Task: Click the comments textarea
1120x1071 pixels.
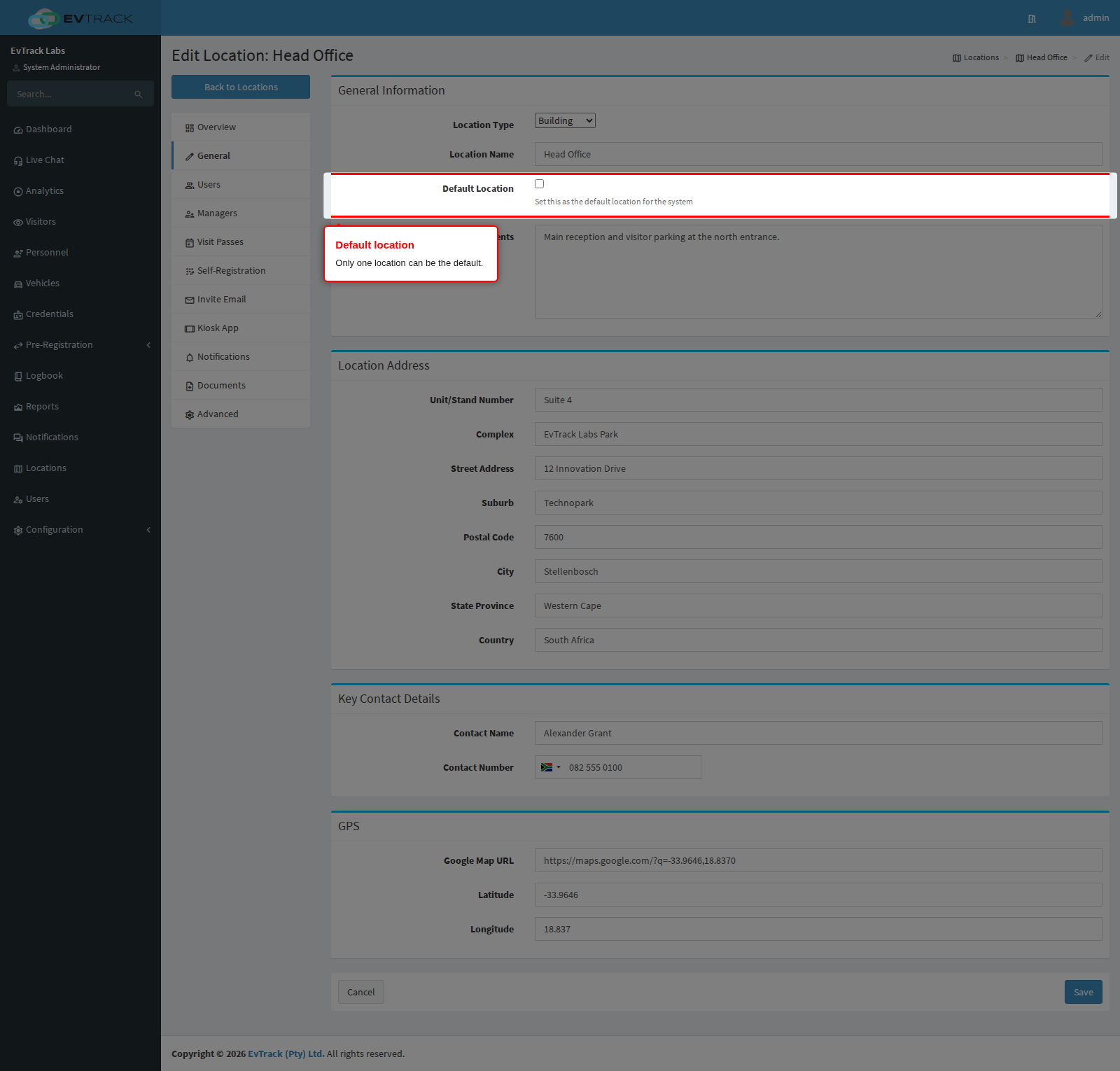Action: coord(818,272)
